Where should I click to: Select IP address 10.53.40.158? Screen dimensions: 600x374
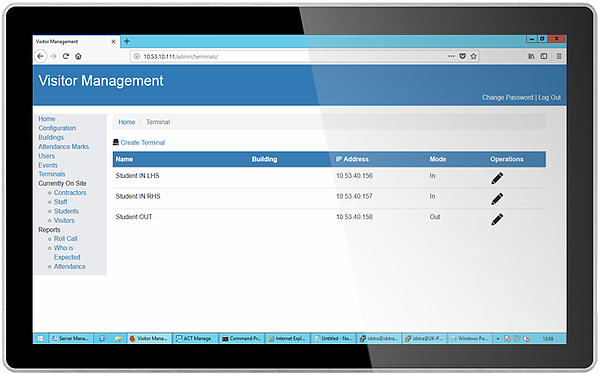(x=354, y=217)
